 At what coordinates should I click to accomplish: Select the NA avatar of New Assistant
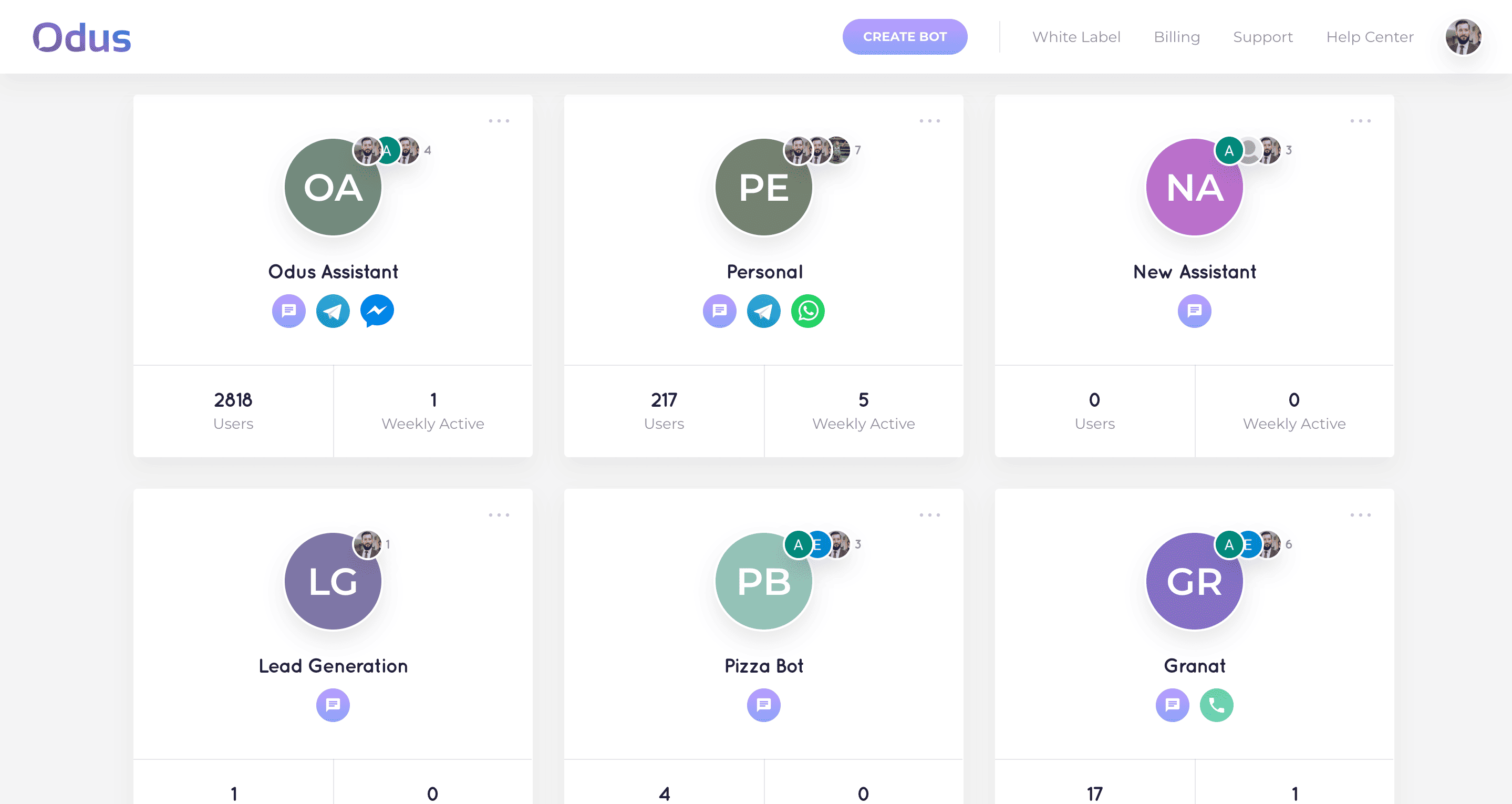[x=1195, y=188]
